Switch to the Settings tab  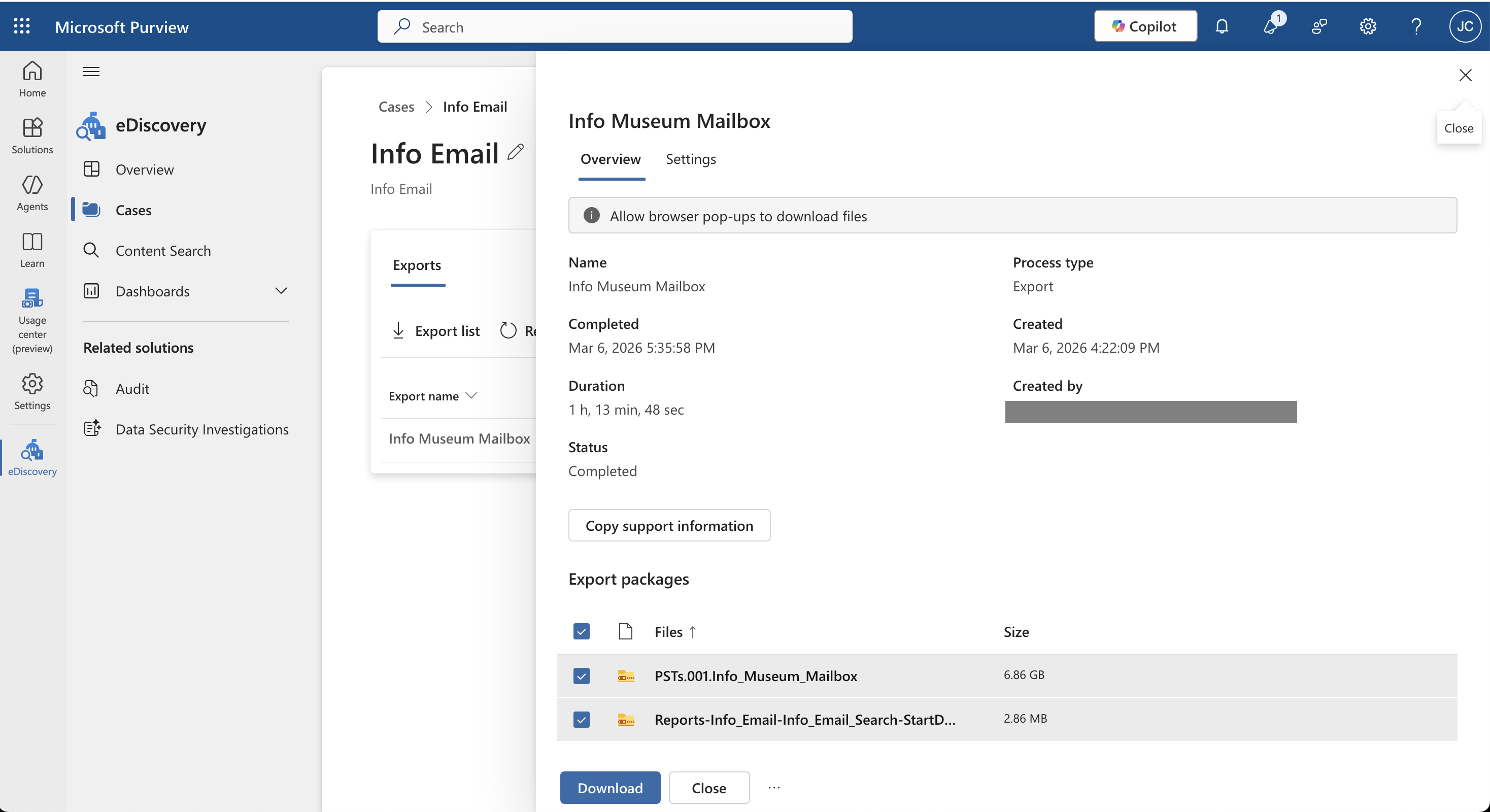(x=691, y=159)
